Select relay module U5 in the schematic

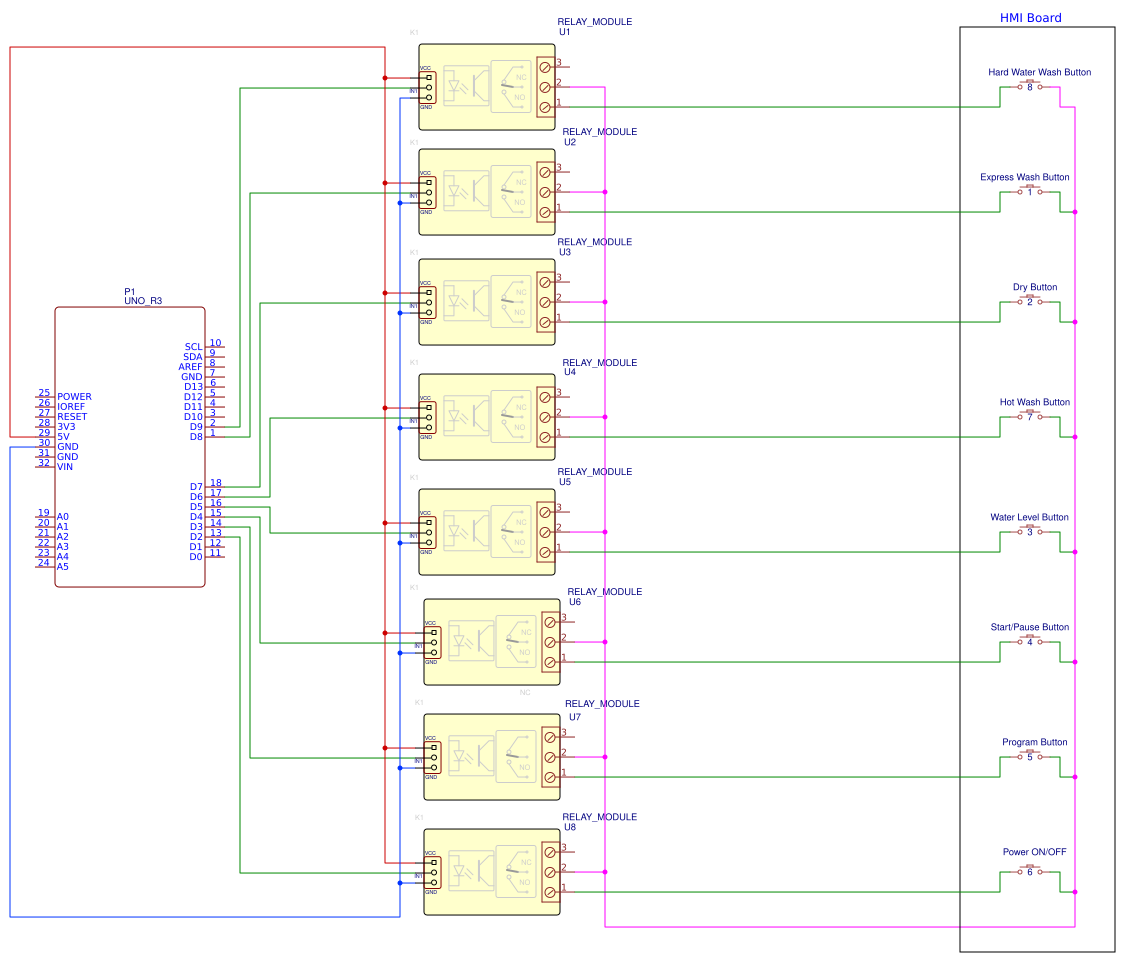pyautogui.click(x=486, y=532)
